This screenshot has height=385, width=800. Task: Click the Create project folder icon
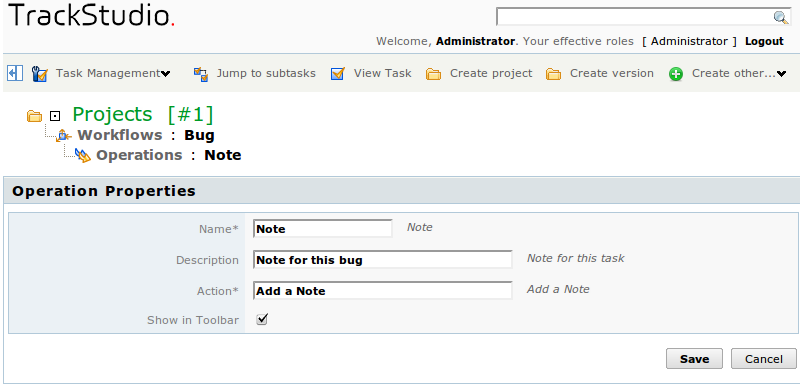(433, 74)
